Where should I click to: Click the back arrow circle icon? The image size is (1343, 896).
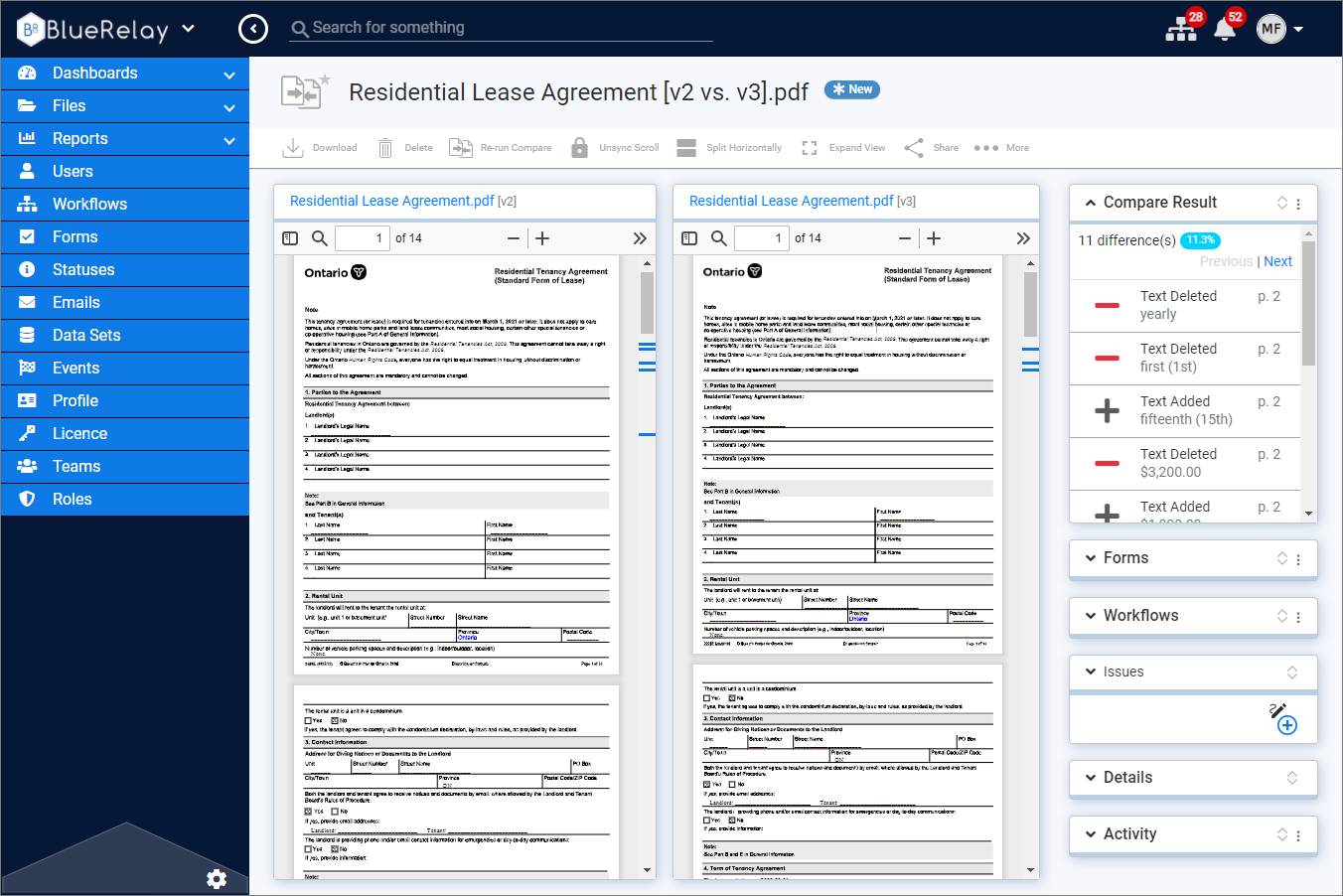coord(253,29)
